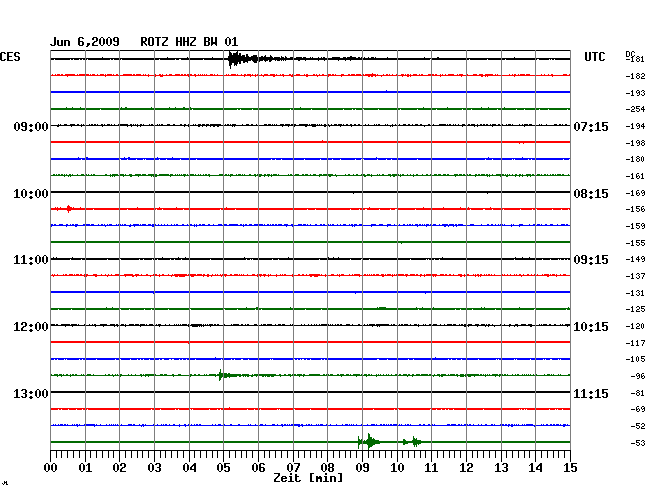The width and height of the screenshot is (650, 494).
Task: Select DC offset value -193
Action: tap(635, 93)
